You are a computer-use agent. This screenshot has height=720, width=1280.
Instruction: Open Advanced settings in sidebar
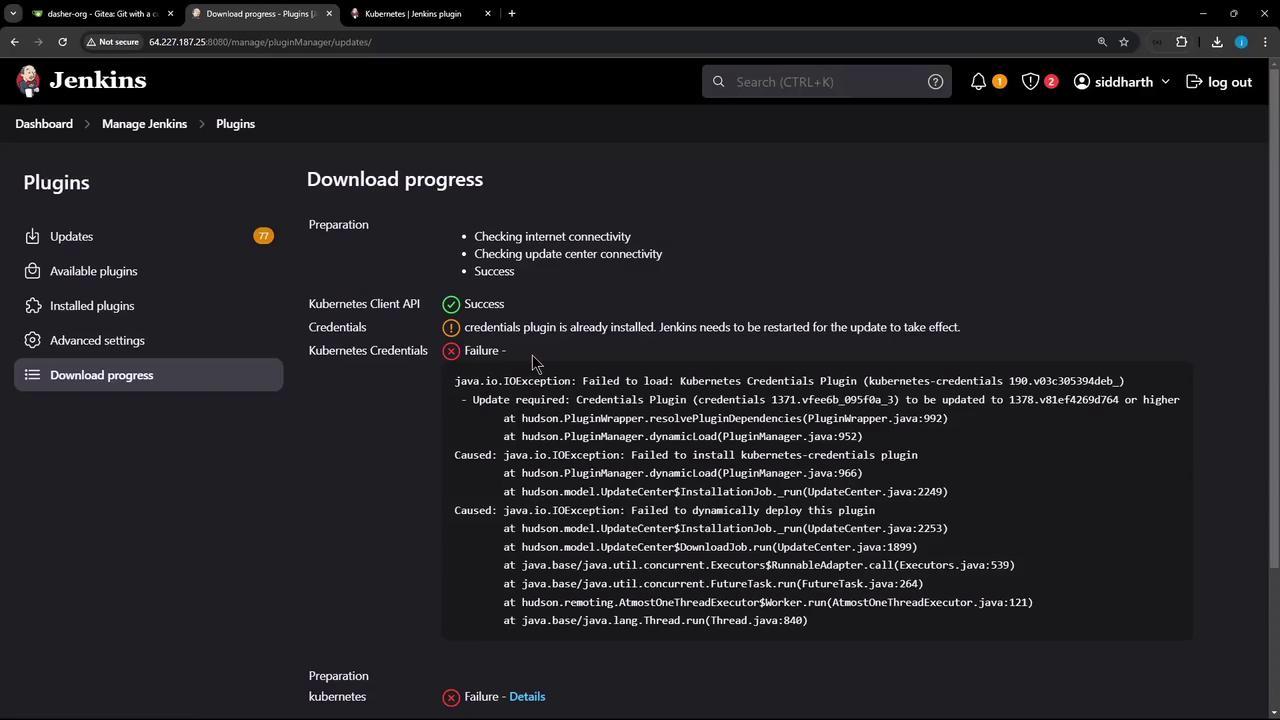[x=97, y=340]
